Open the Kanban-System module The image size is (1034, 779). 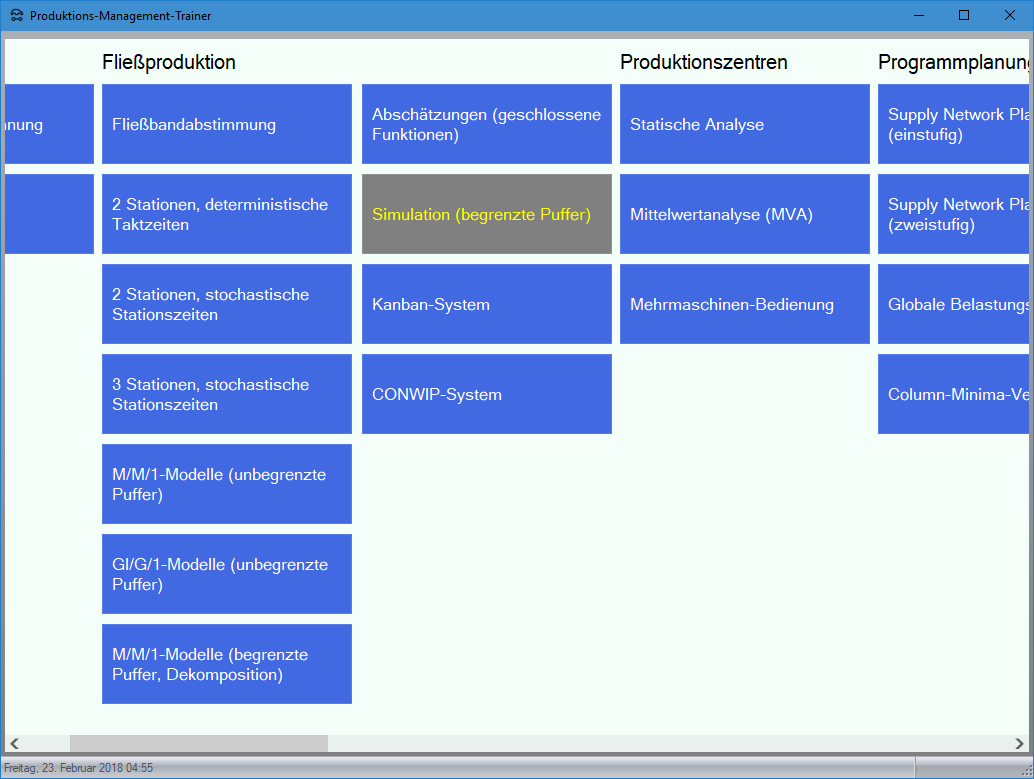[487, 304]
